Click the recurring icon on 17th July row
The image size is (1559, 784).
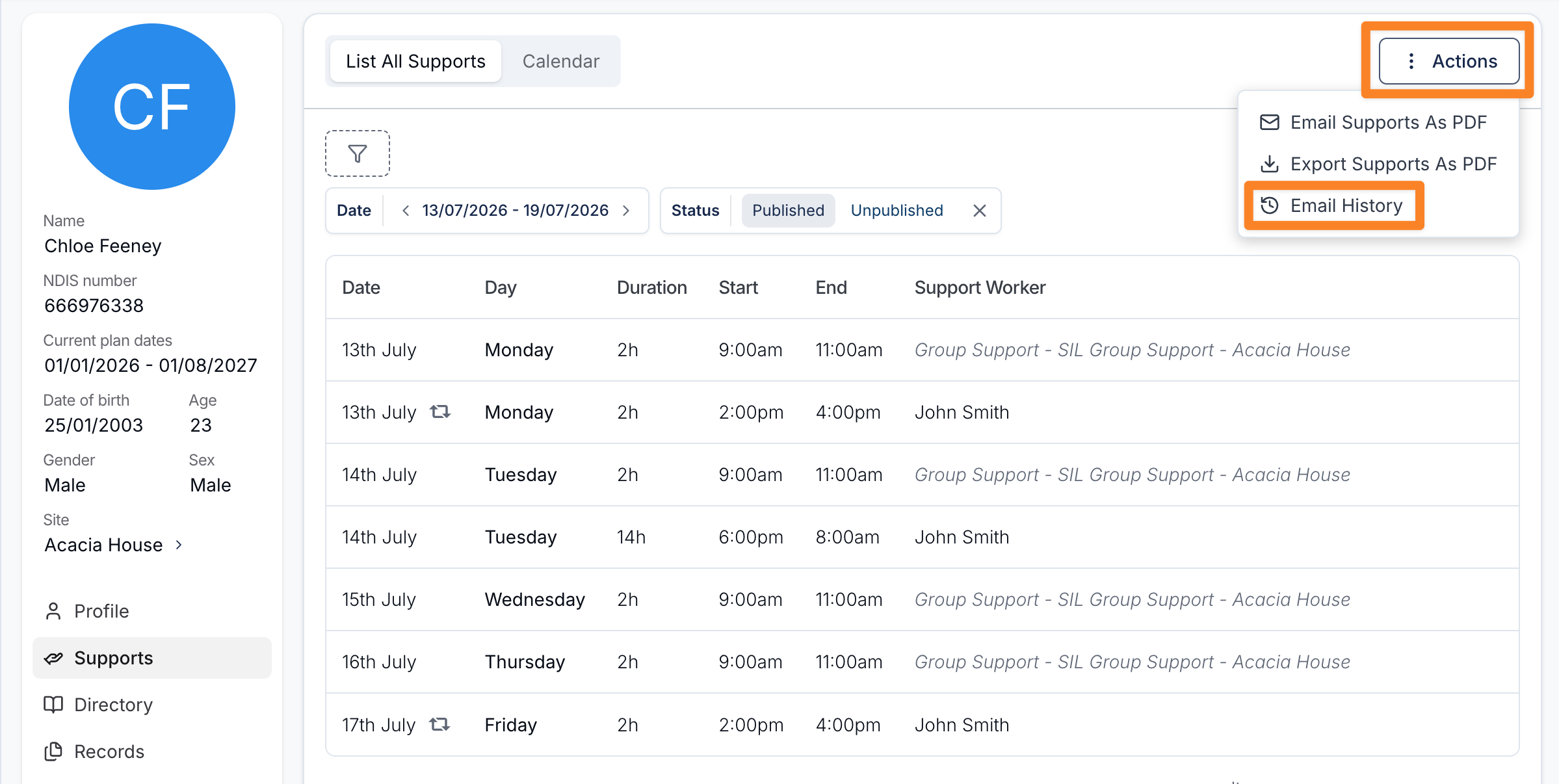click(x=440, y=724)
